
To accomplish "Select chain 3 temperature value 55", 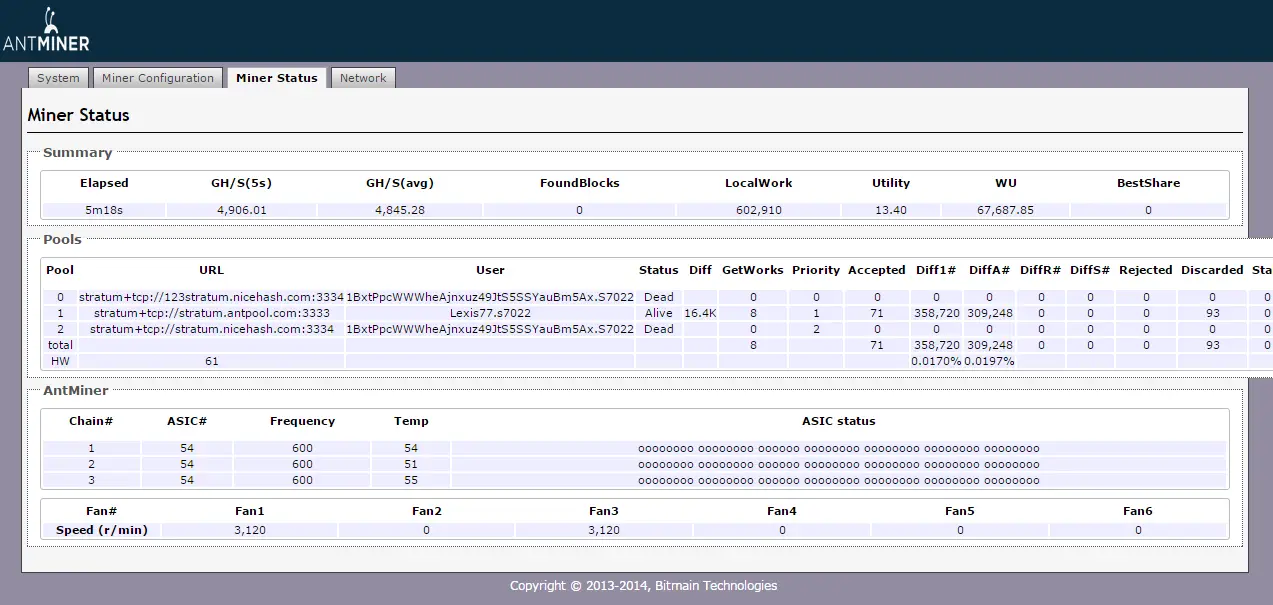I will (411, 481).
